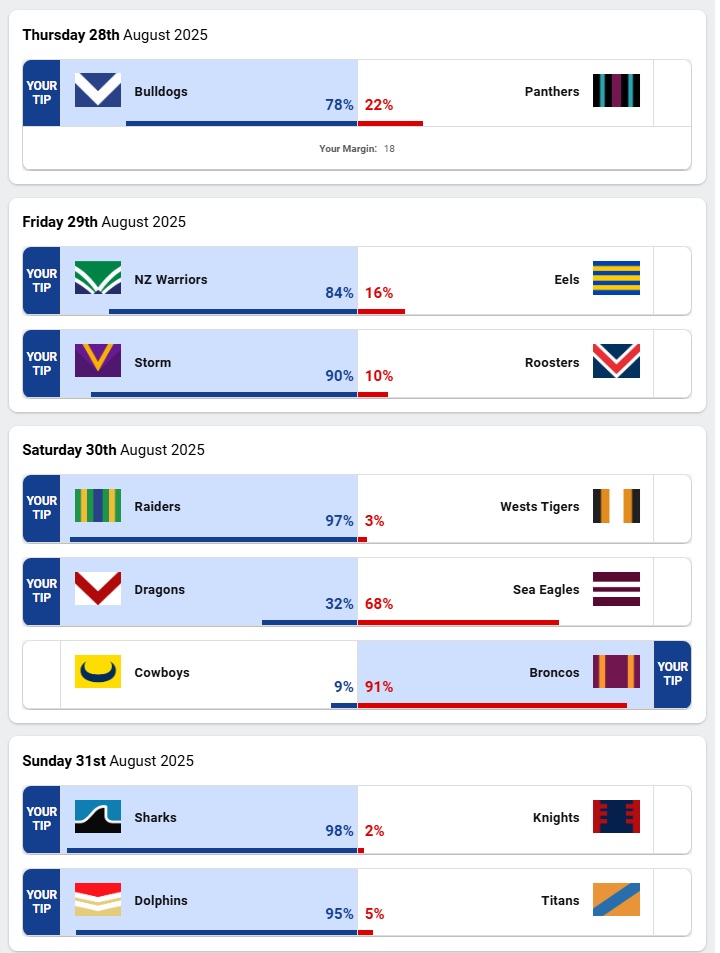The width and height of the screenshot is (720, 953).
Task: Toggle tip to Panthers side box
Action: tap(672, 93)
